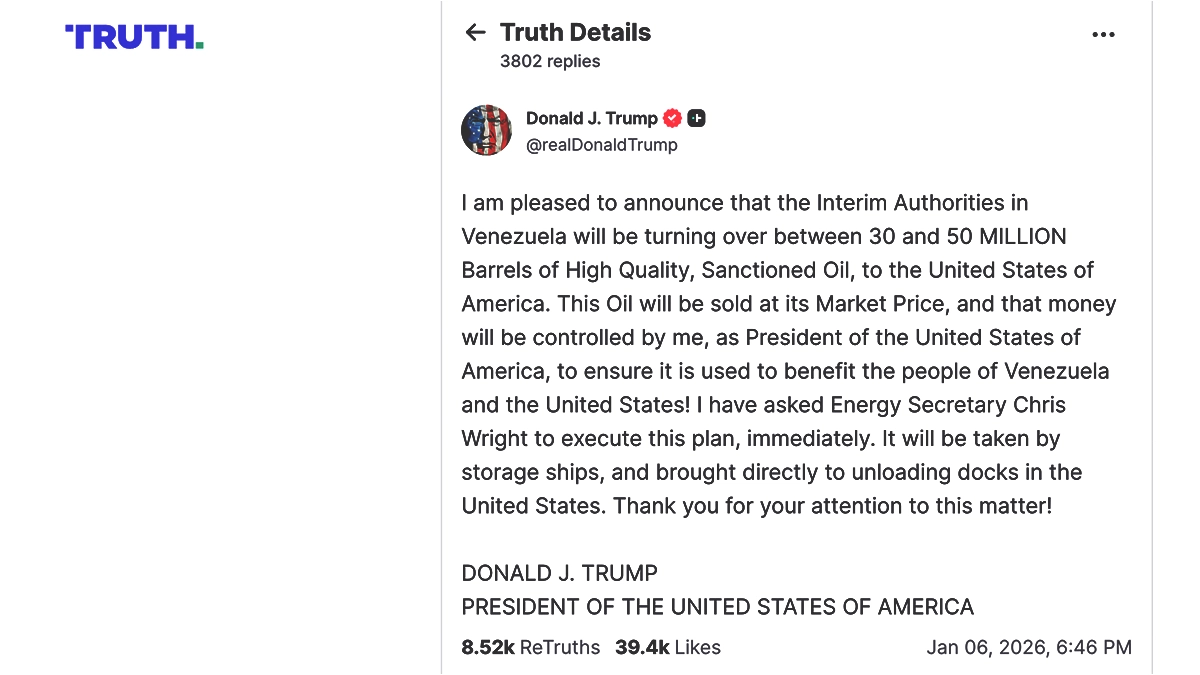This screenshot has width=1200, height=675.
Task: Click Donald J. Trump's verified checkmark badge
Action: (x=671, y=117)
